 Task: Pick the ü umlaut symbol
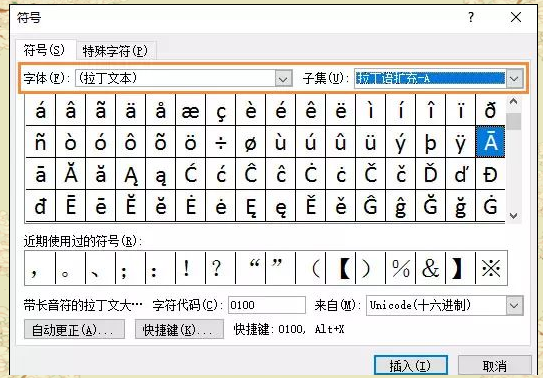coord(371,142)
